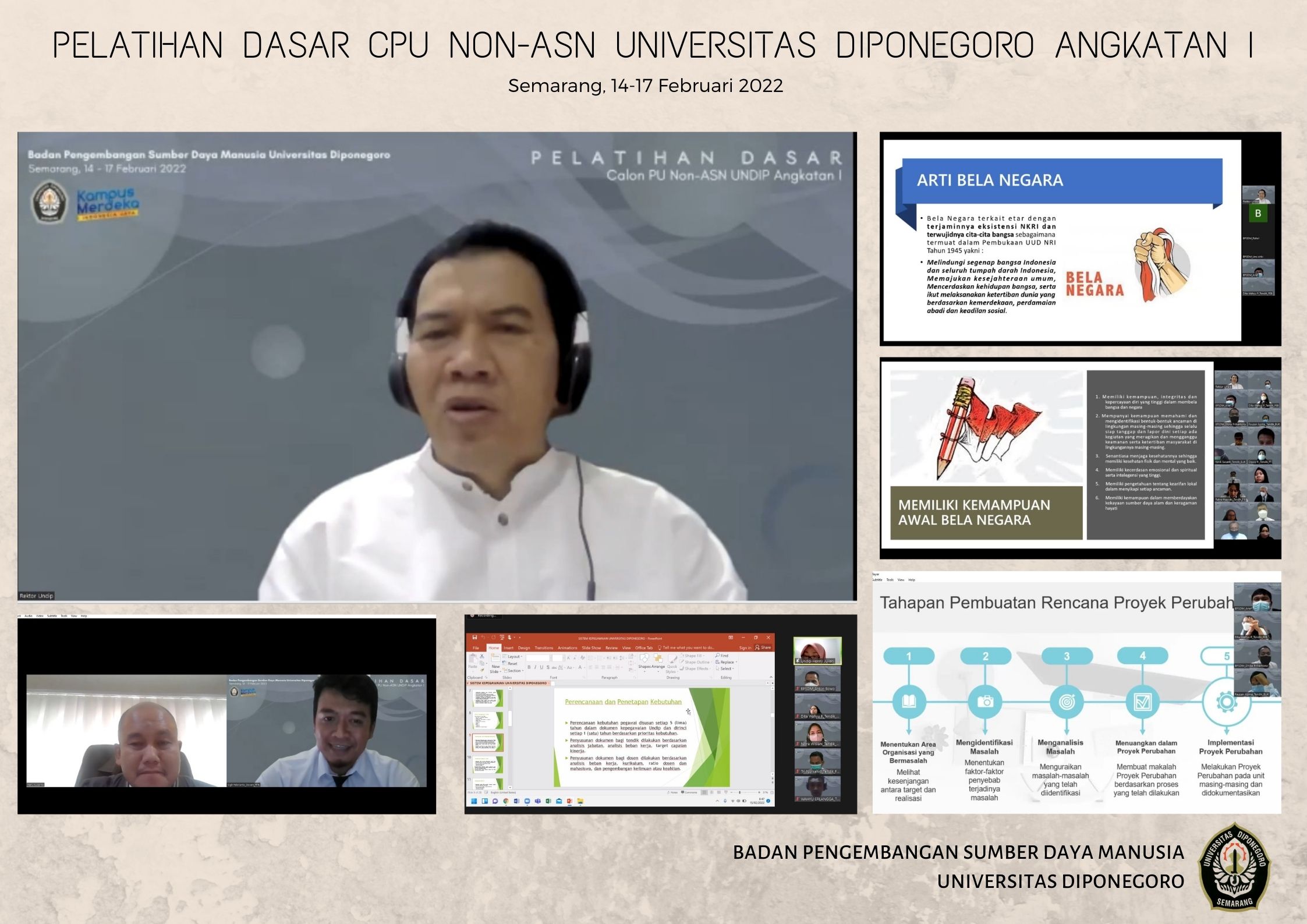Switch to the Insert ribbon tab

click(508, 647)
